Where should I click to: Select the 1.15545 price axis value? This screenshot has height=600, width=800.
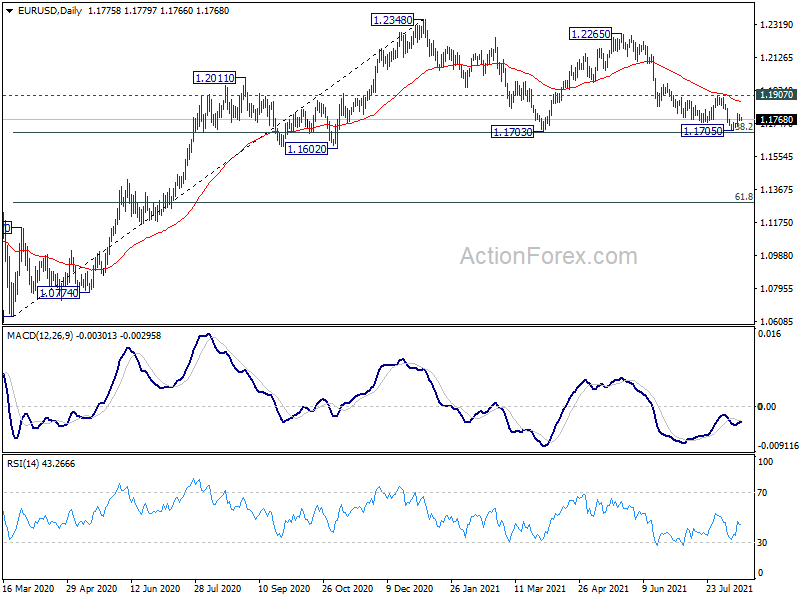[x=777, y=157]
